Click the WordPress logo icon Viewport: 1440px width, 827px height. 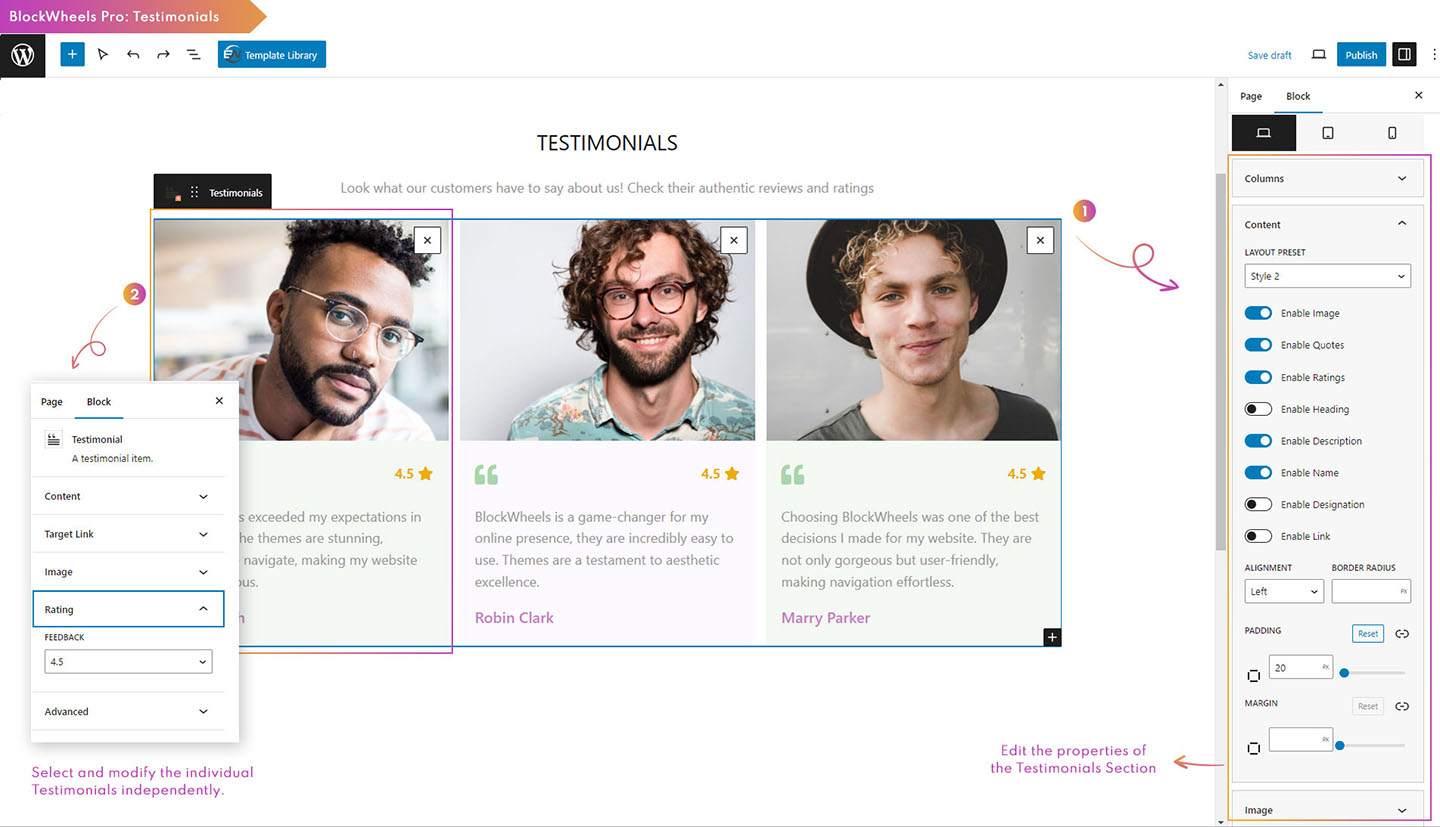click(x=22, y=55)
